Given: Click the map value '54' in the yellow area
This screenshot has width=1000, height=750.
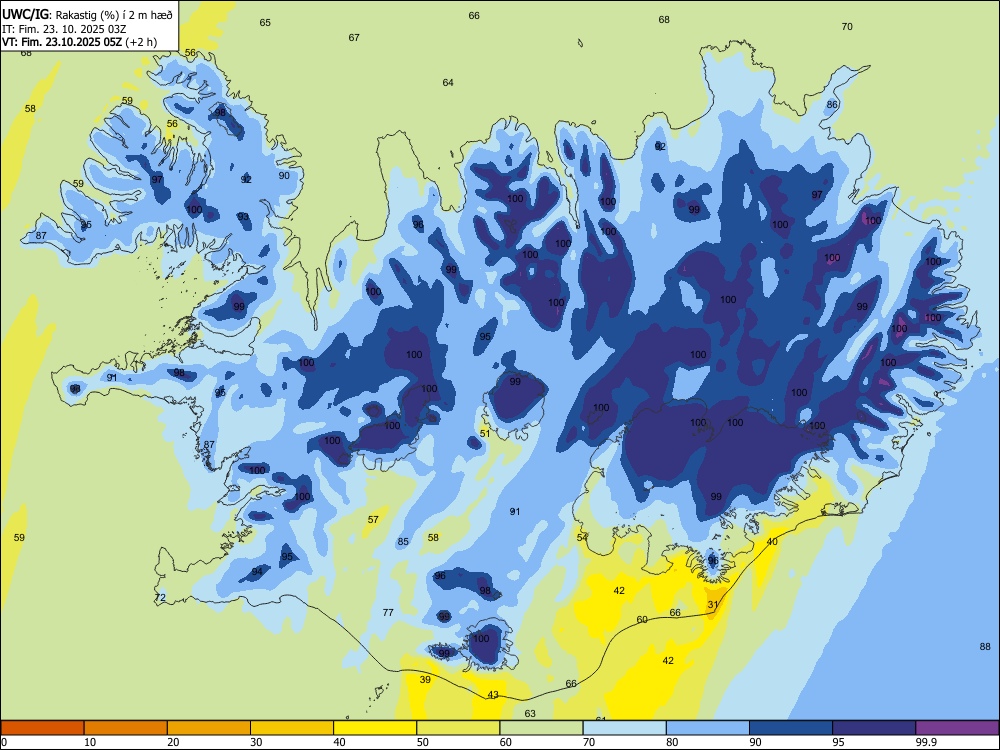Looking at the screenshot, I should (x=582, y=538).
